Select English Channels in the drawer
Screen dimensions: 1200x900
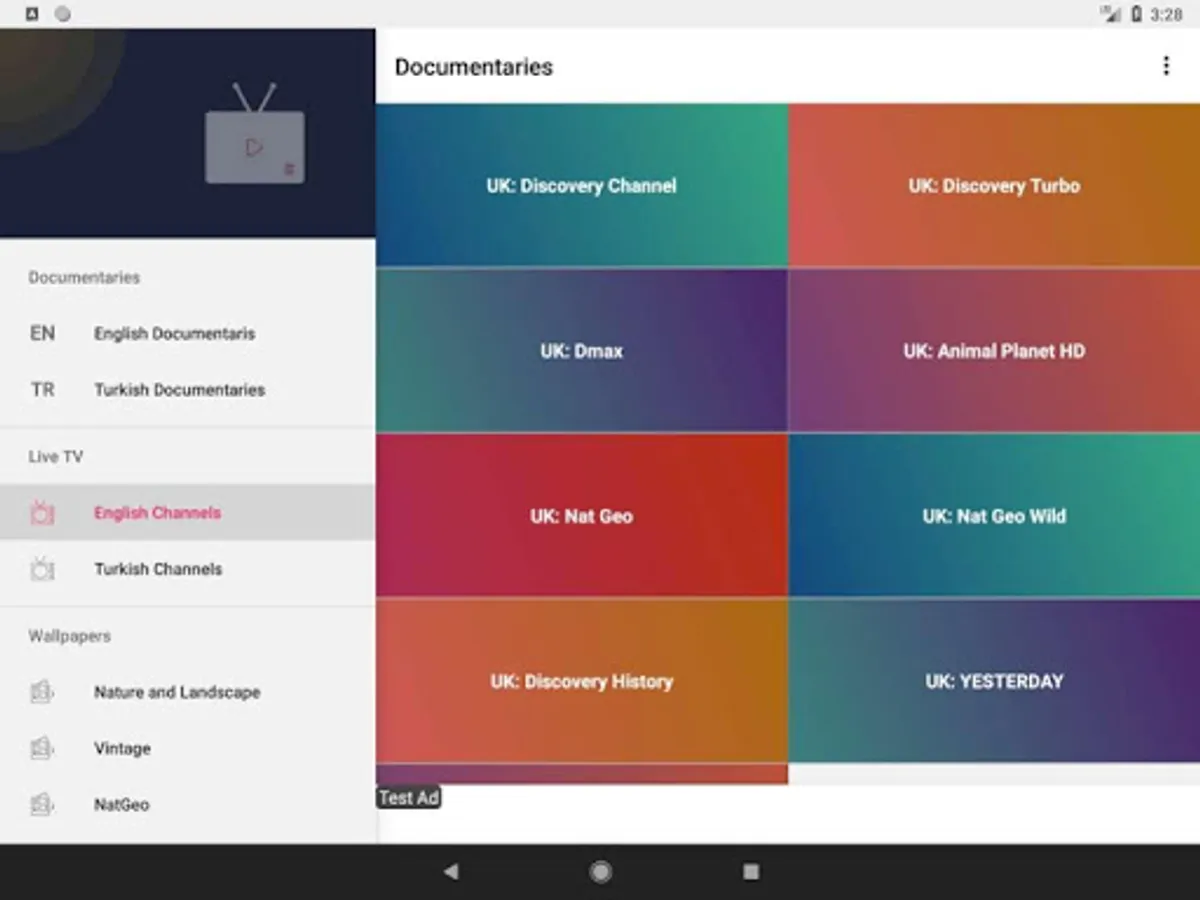click(188, 513)
